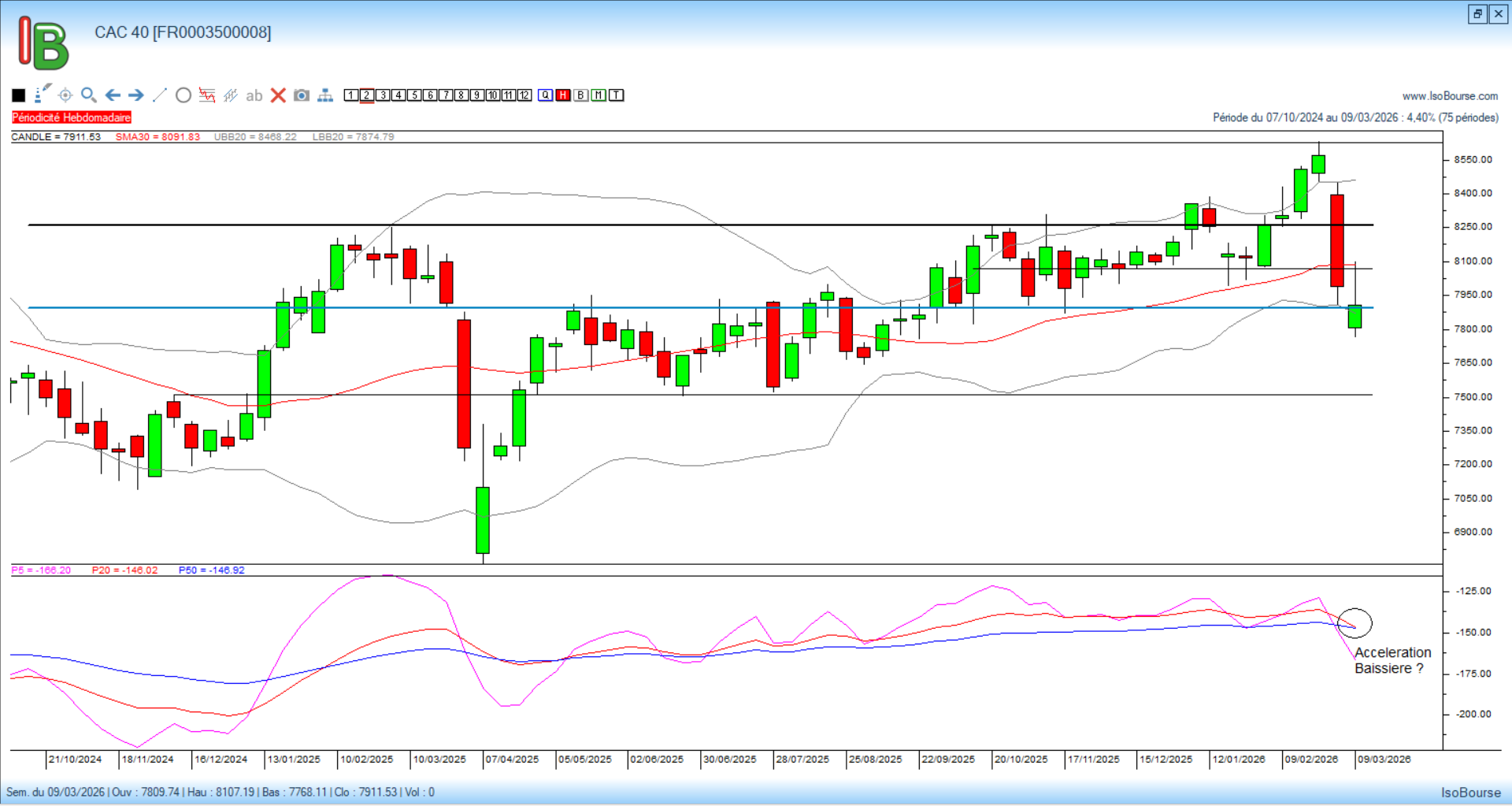The height and width of the screenshot is (806, 1512).
Task: Click the black color square
Action: (19, 95)
